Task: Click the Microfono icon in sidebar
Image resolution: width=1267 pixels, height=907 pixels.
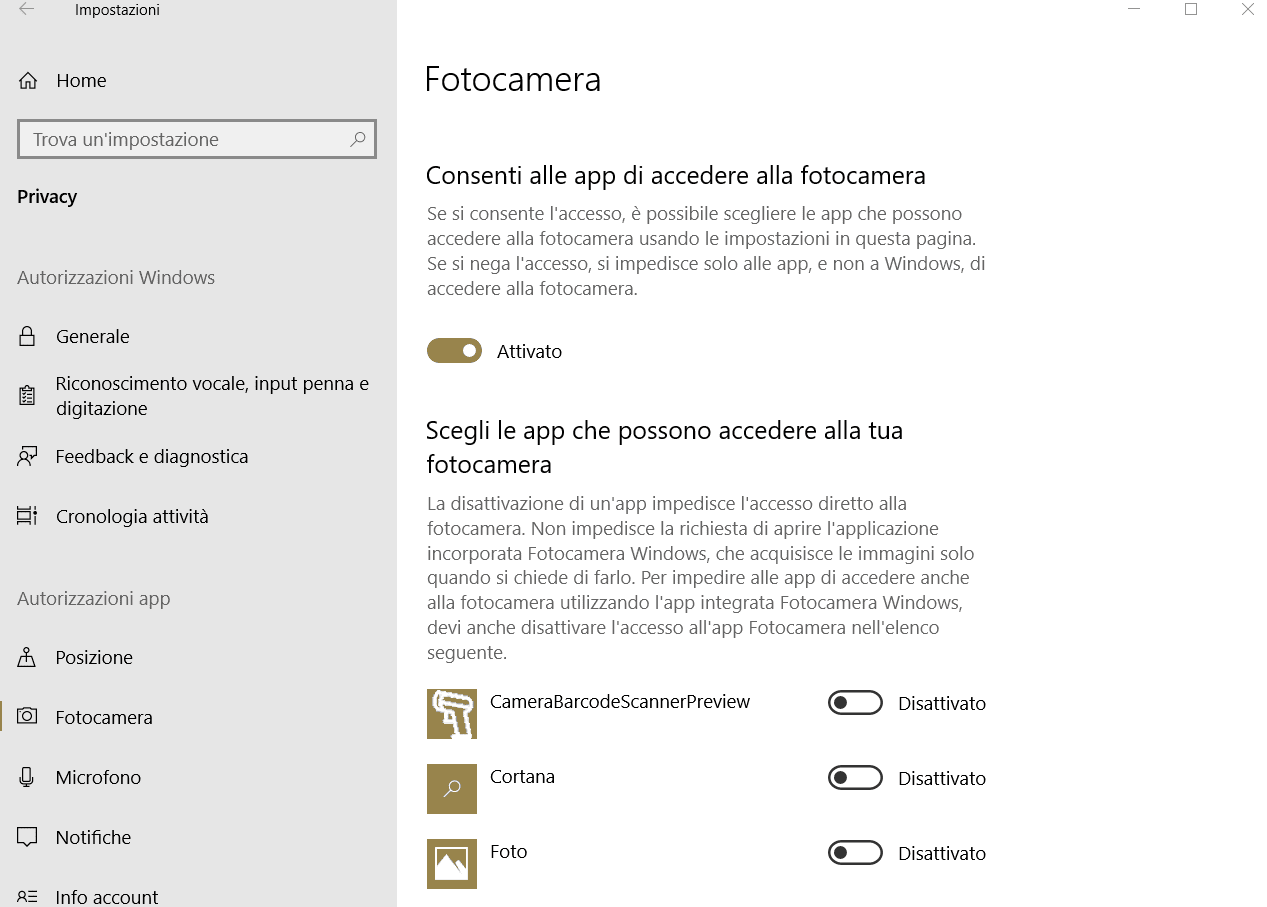Action: (28, 777)
